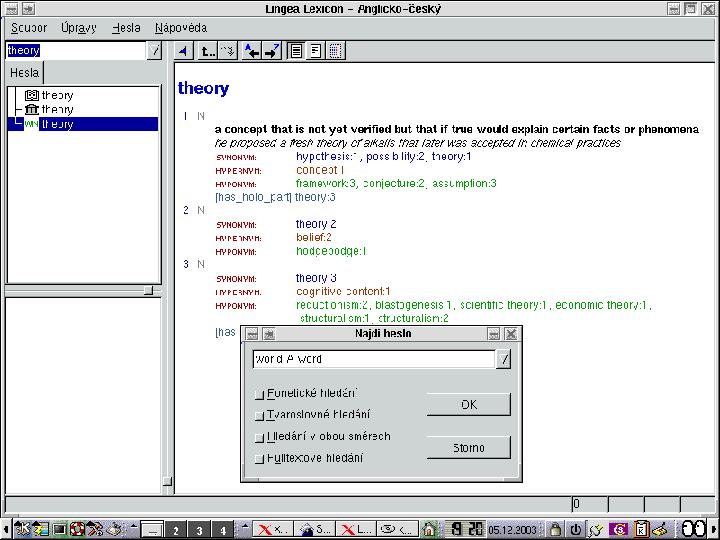Open the Hesla menu
The height and width of the screenshot is (540, 720).
click(x=126, y=28)
